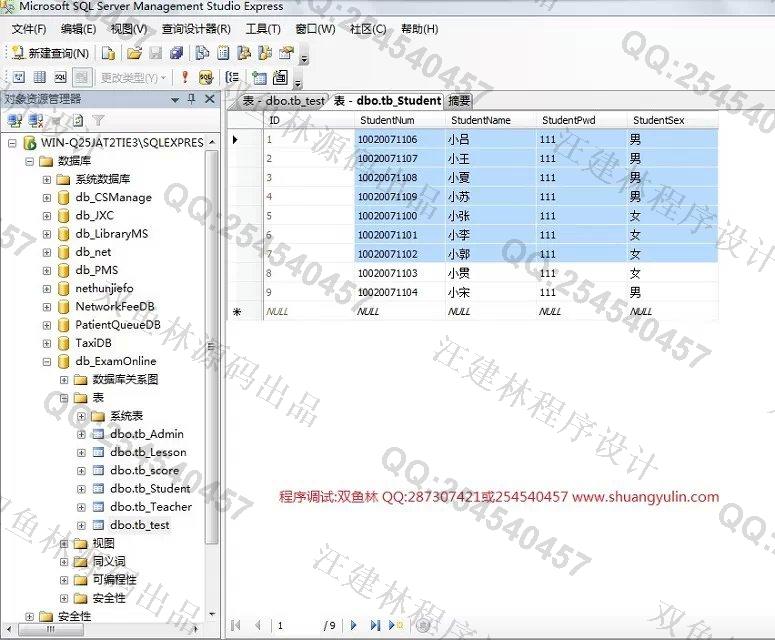Click the grayed-out save floppy disk icon
The height and width of the screenshot is (640, 775).
[156, 52]
